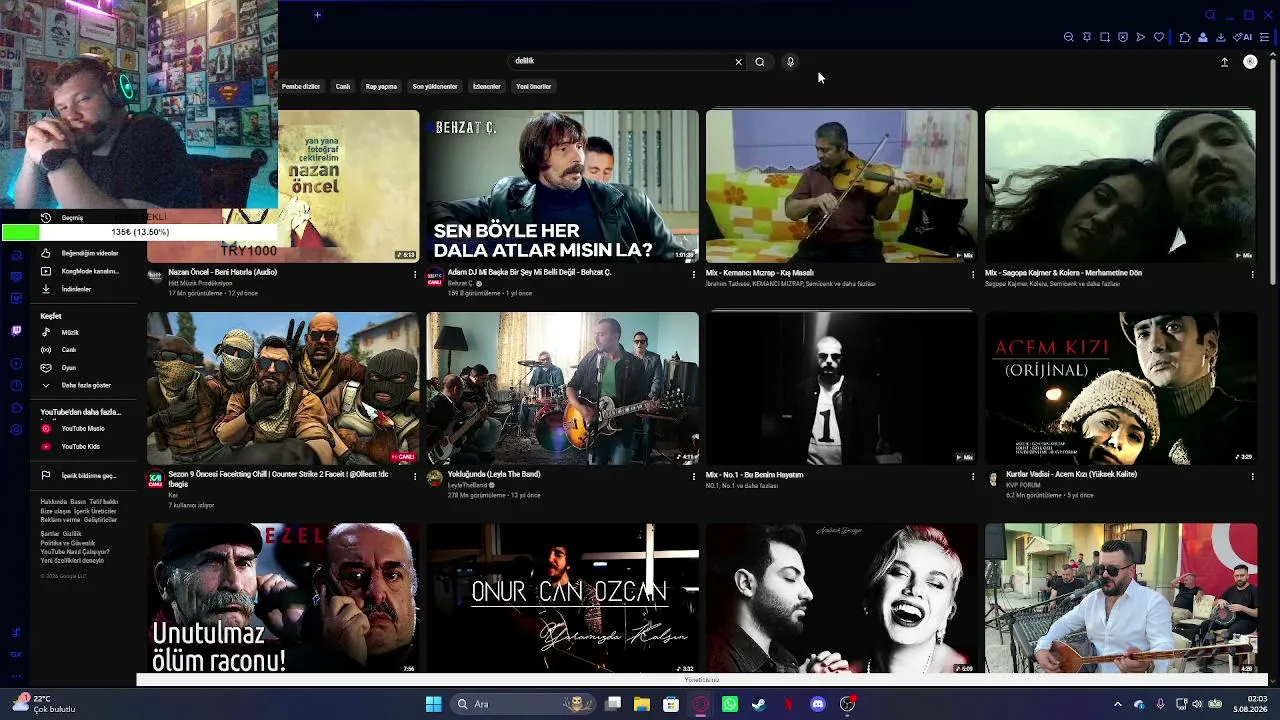1280x720 pixels.
Task: Open Twitch in the browser sidebar
Action: [x=16, y=330]
